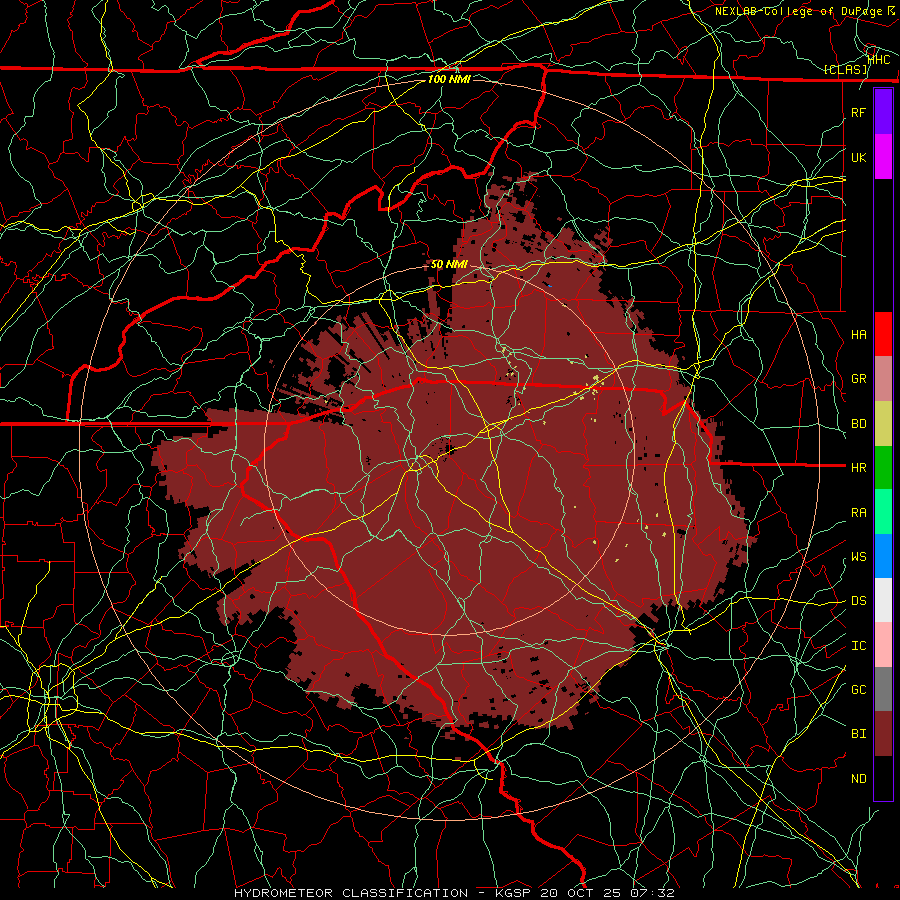Pick the RA light green legend swatch
This screenshot has height=900, width=900.
coord(883,512)
